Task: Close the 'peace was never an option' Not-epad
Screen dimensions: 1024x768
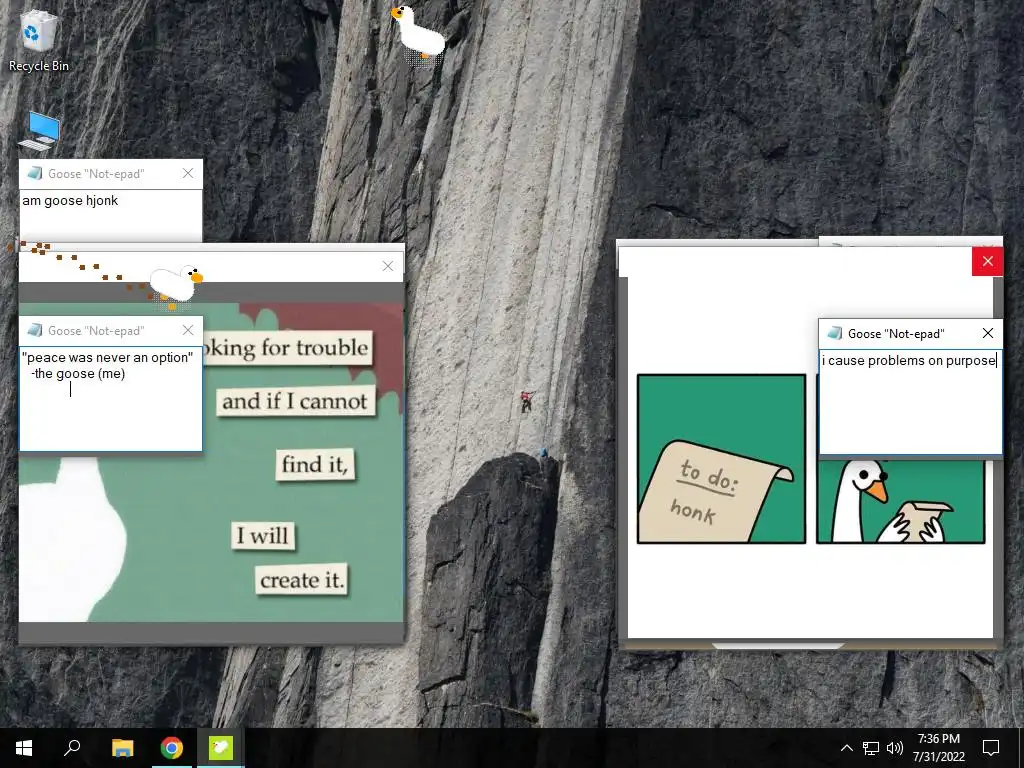Action: (188, 330)
